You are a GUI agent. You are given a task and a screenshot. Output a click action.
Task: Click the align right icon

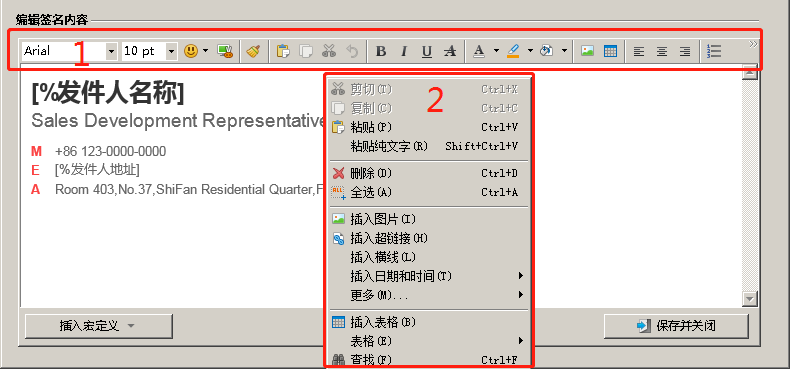pos(685,51)
